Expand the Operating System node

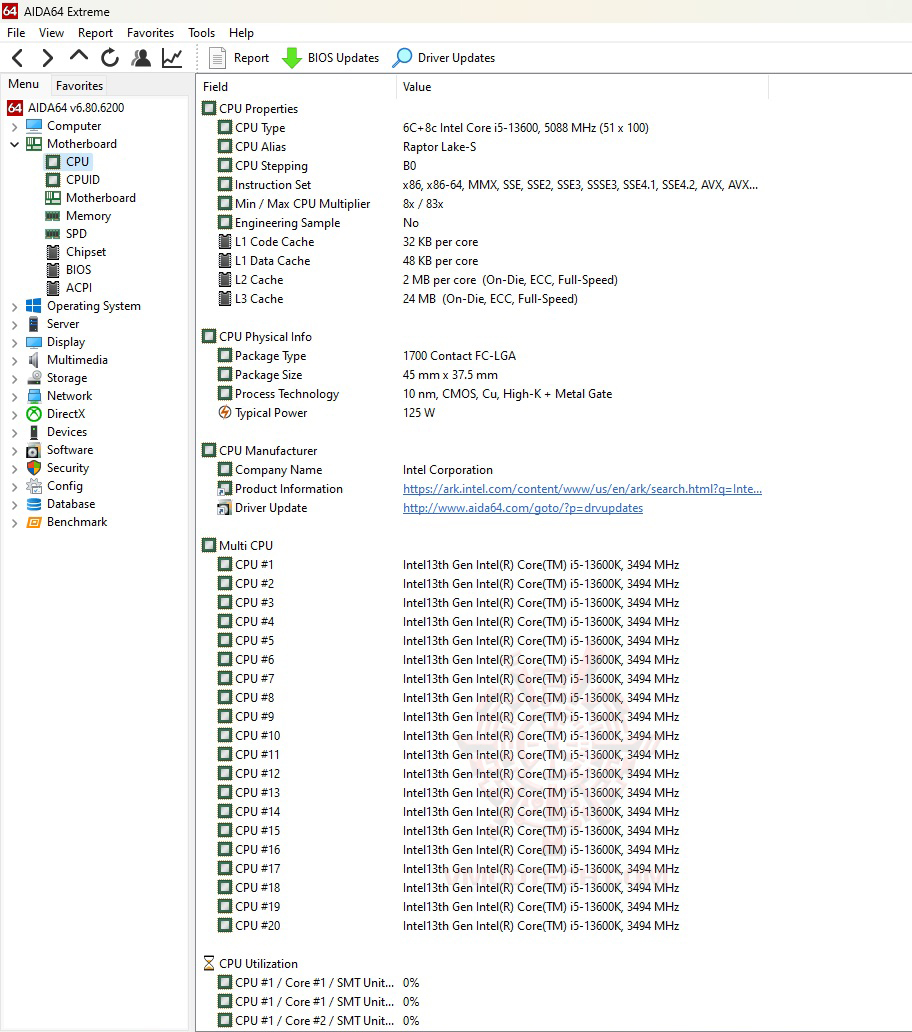pos(14,307)
